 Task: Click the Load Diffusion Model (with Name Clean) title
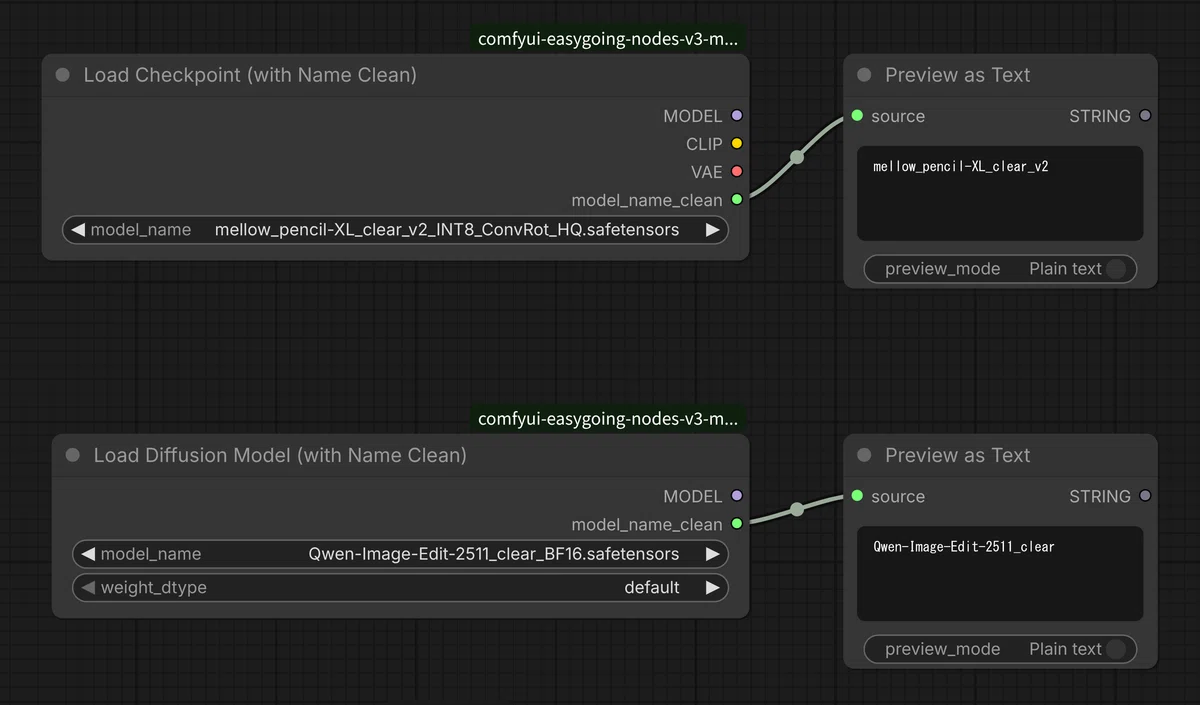coord(280,455)
